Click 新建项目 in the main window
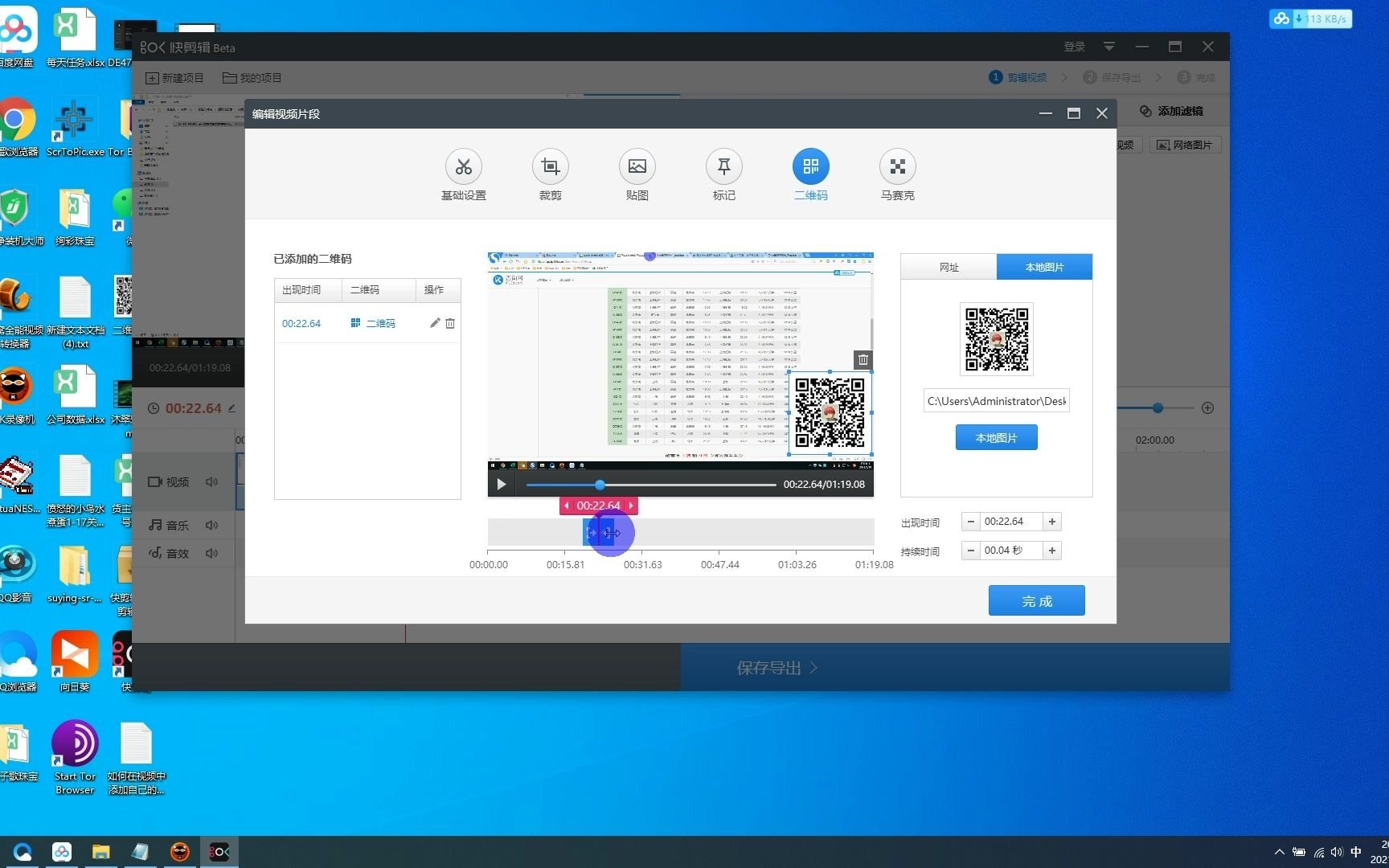This screenshot has width=1389, height=868. tap(174, 78)
